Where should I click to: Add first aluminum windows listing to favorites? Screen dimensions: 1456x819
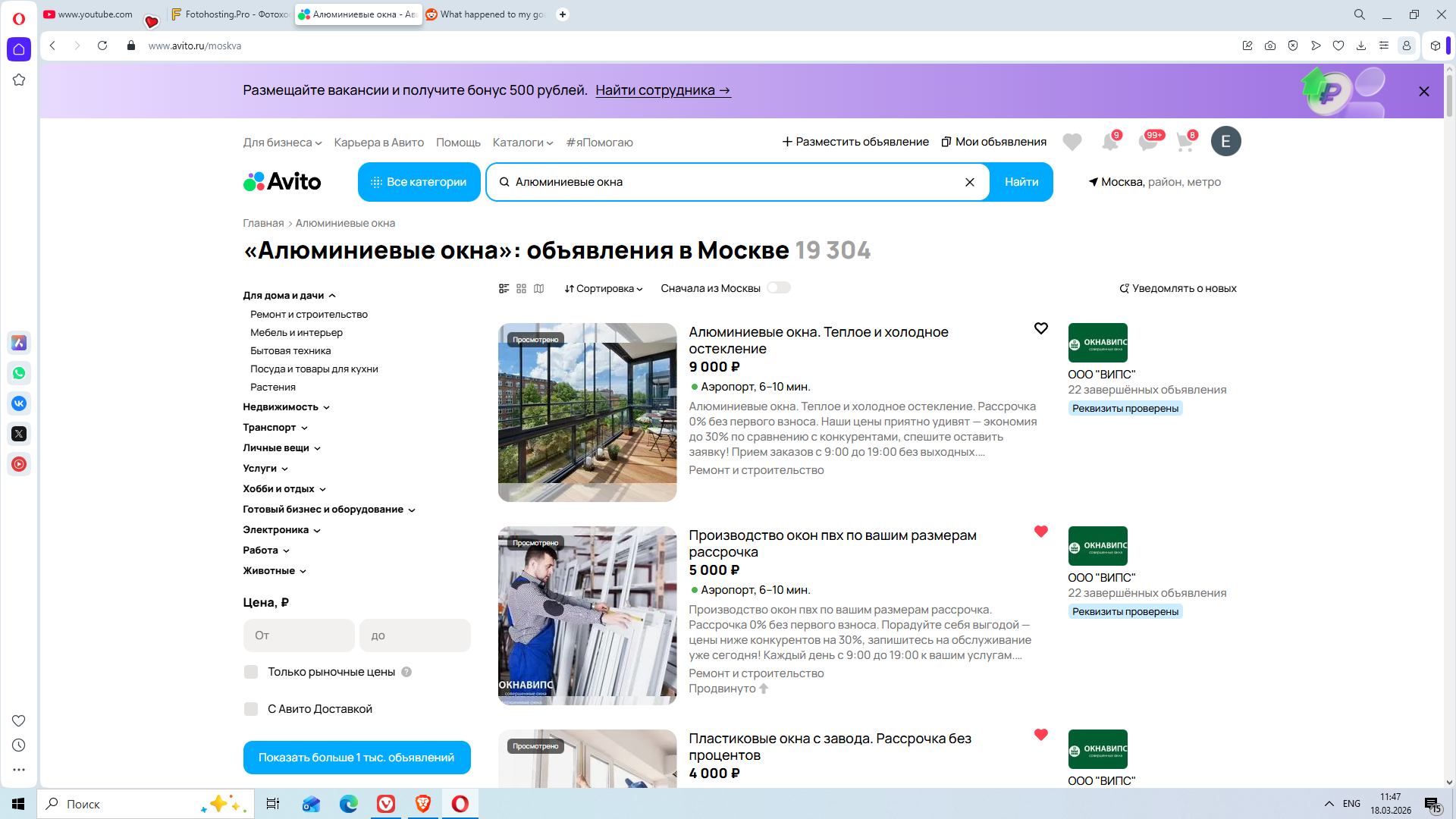pyautogui.click(x=1040, y=328)
